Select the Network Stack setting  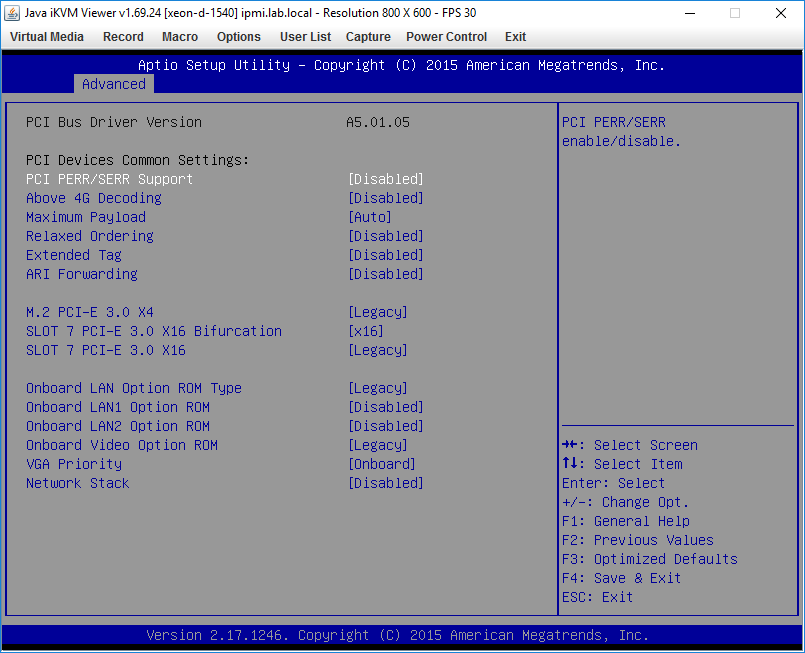pos(78,483)
